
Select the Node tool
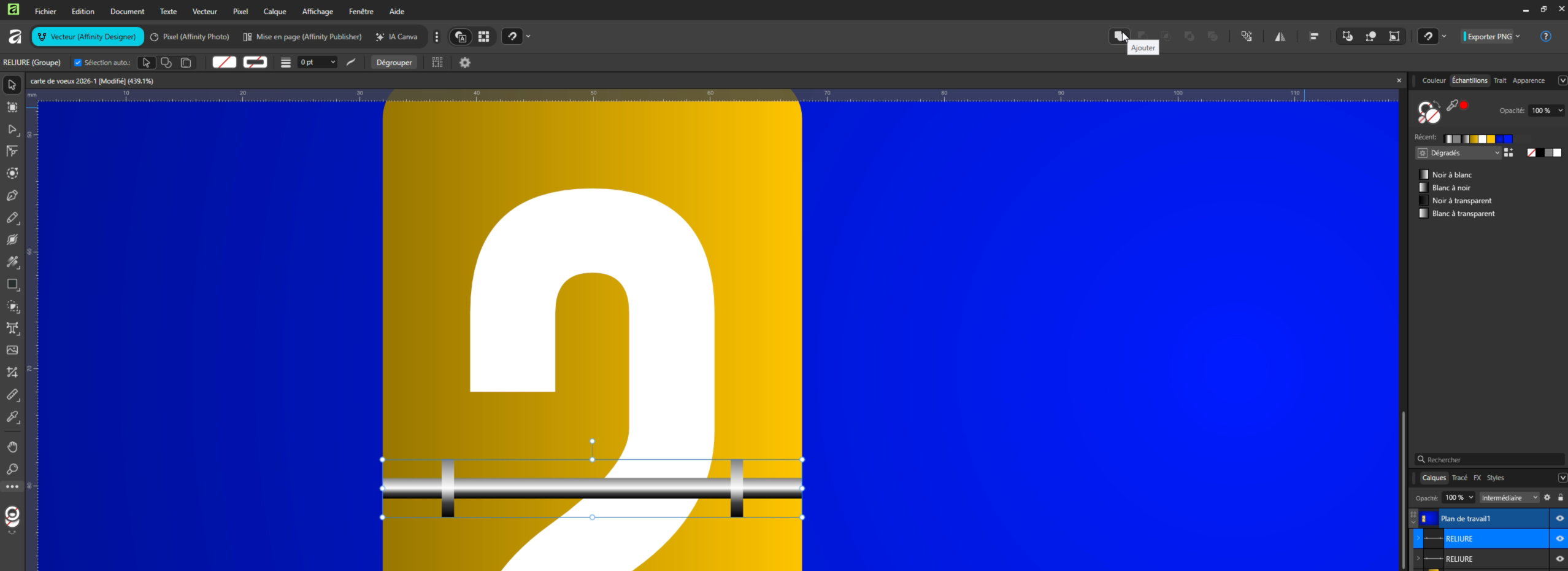[12, 130]
